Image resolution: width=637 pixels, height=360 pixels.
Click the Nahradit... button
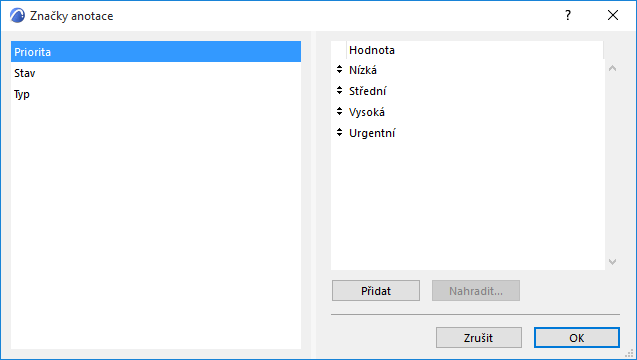tap(476, 291)
